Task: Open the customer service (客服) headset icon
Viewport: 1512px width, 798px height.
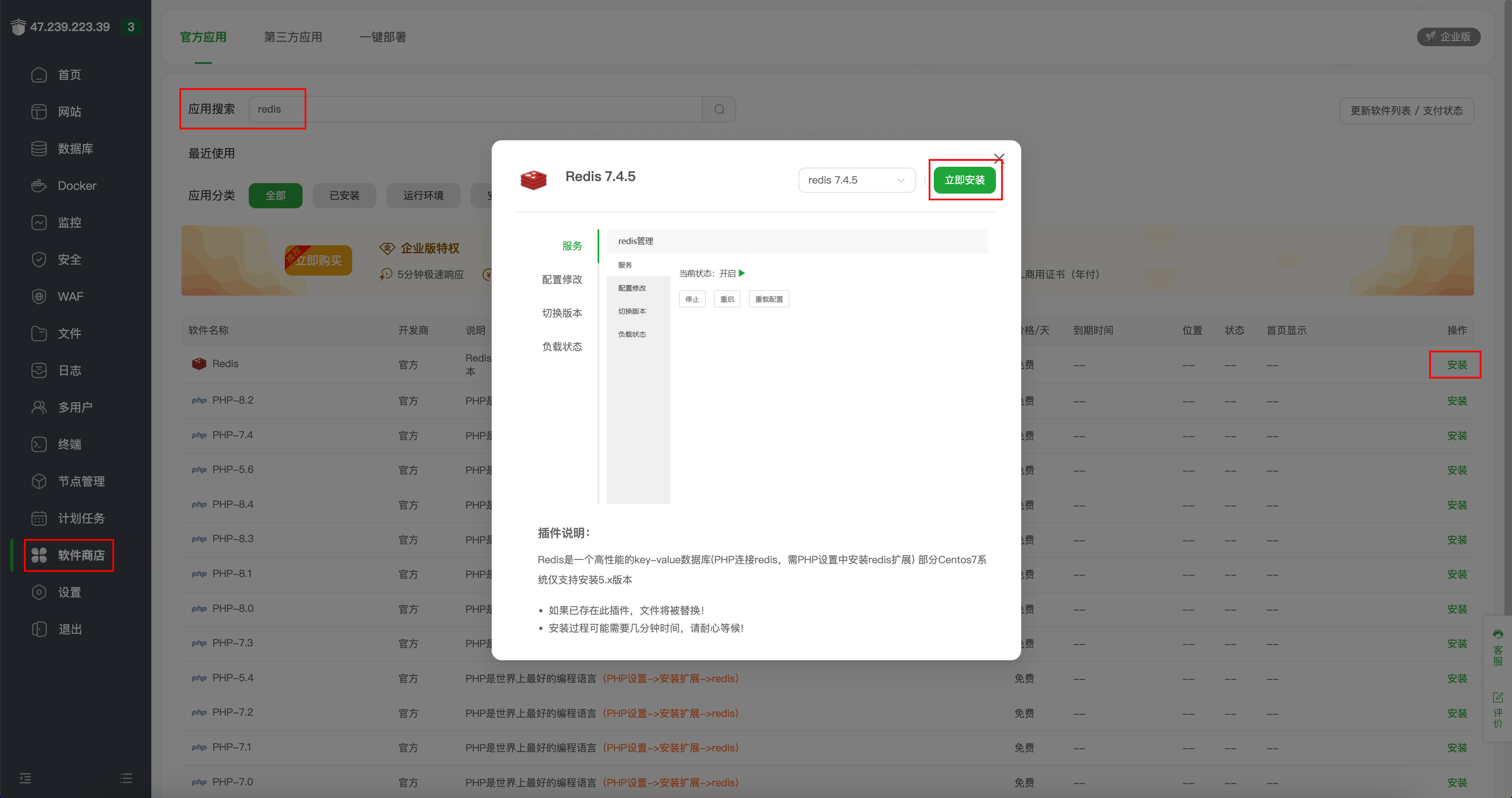Action: coord(1497,635)
